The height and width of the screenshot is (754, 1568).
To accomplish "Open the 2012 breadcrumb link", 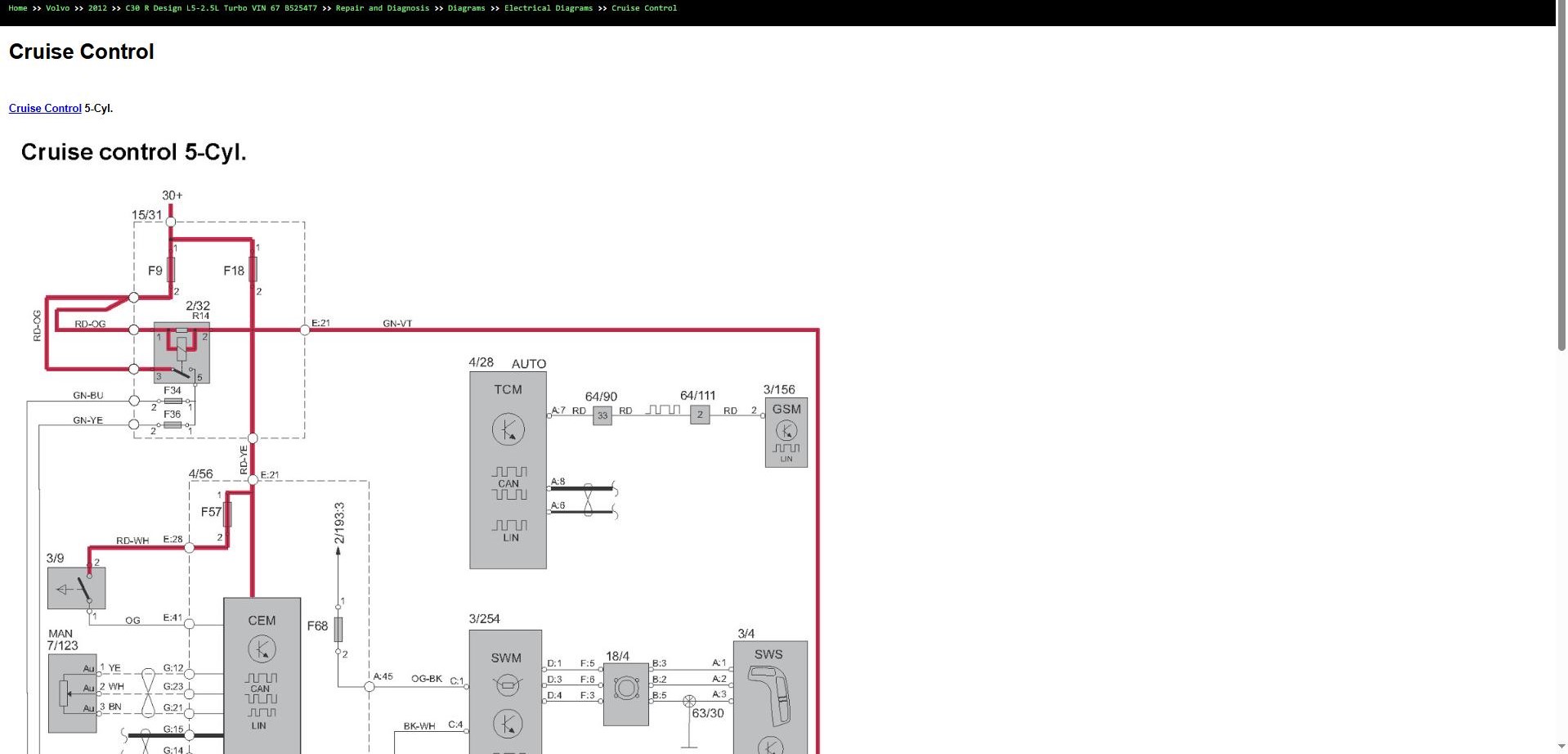I will coord(97,8).
